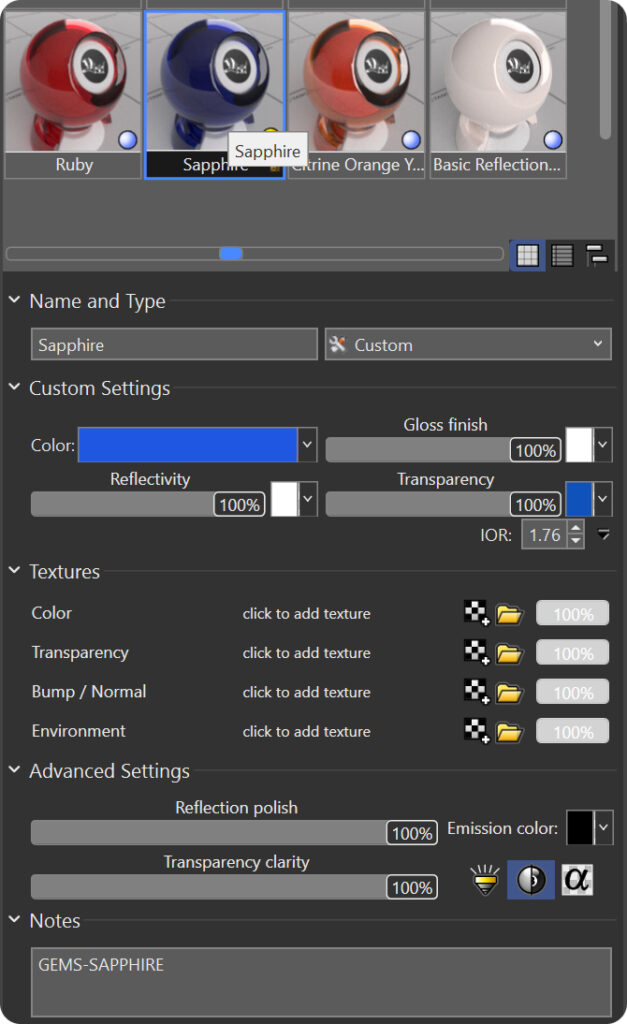Switch to tree view mode

[x=598, y=255]
